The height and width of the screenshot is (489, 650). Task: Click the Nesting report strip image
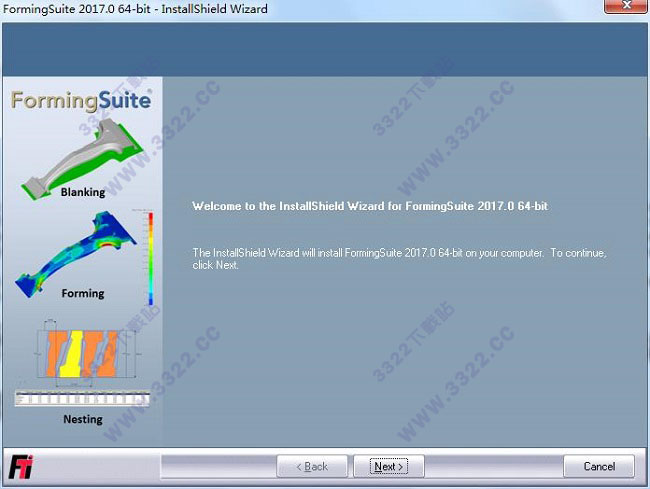coord(82,399)
